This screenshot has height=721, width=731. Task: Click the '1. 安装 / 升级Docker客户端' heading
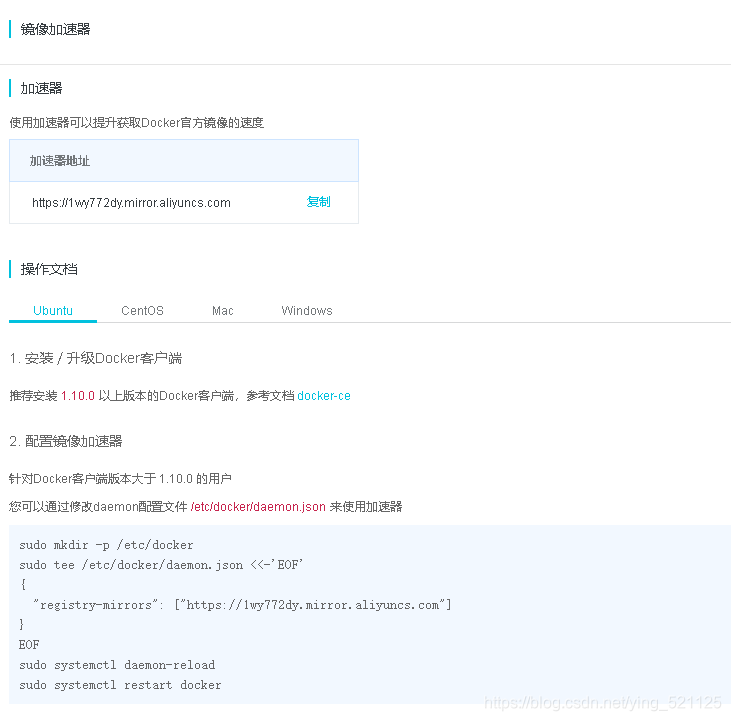click(96, 358)
